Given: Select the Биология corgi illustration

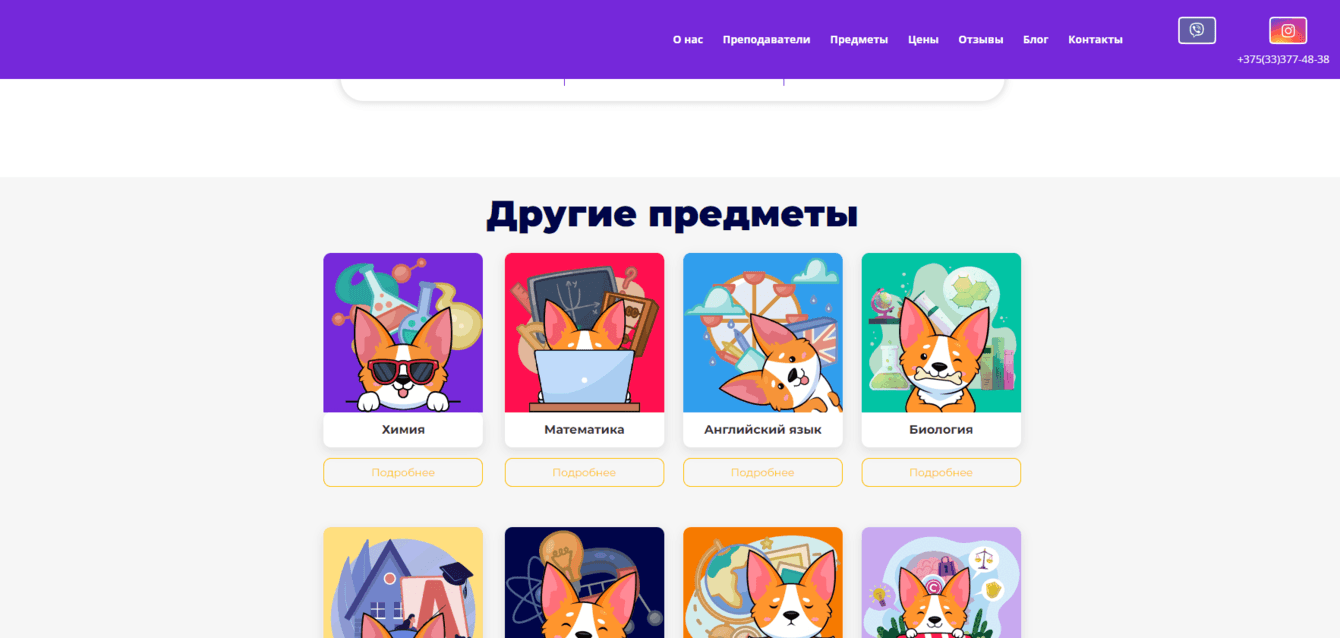Looking at the screenshot, I should 941,332.
